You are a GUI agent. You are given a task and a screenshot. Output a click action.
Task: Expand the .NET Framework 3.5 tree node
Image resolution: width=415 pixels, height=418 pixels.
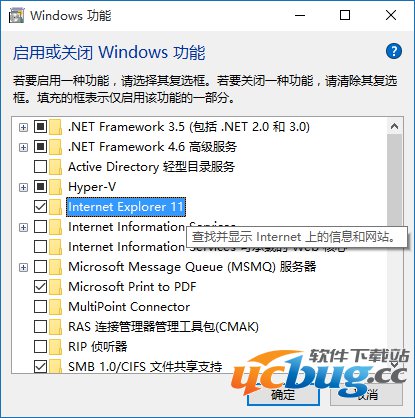(23, 127)
